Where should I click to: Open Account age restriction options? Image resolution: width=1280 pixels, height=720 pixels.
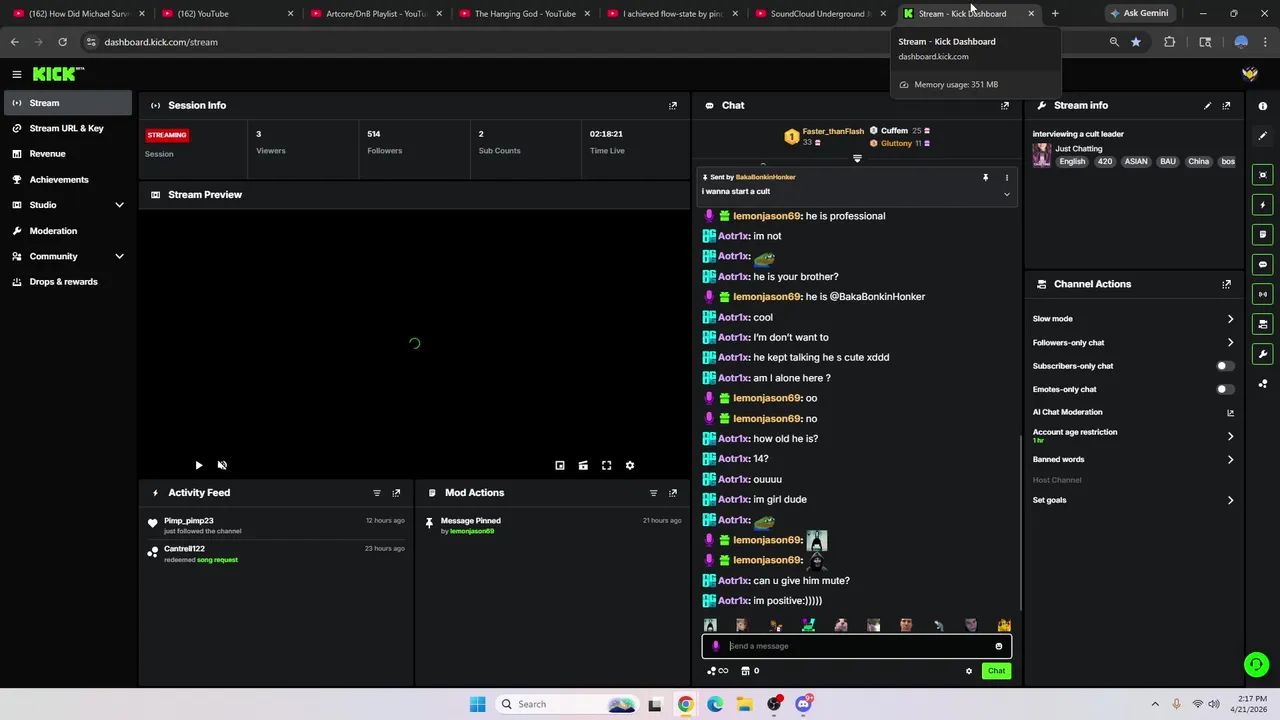(1133, 436)
